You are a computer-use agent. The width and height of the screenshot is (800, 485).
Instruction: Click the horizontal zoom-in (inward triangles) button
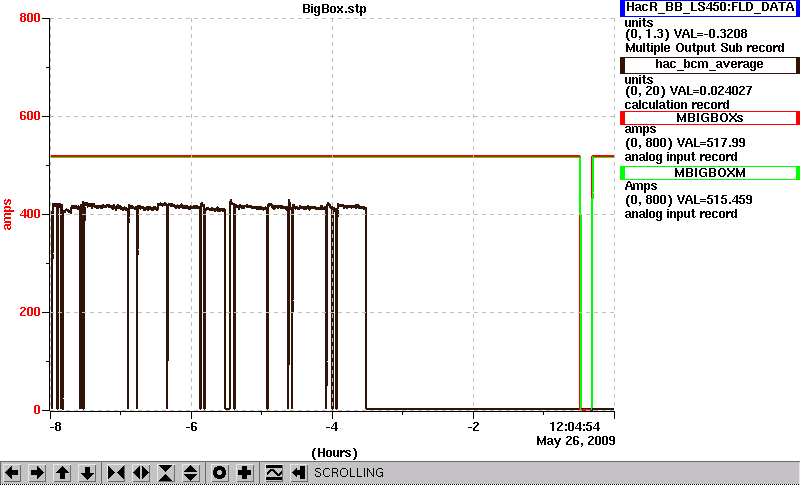tap(116, 473)
